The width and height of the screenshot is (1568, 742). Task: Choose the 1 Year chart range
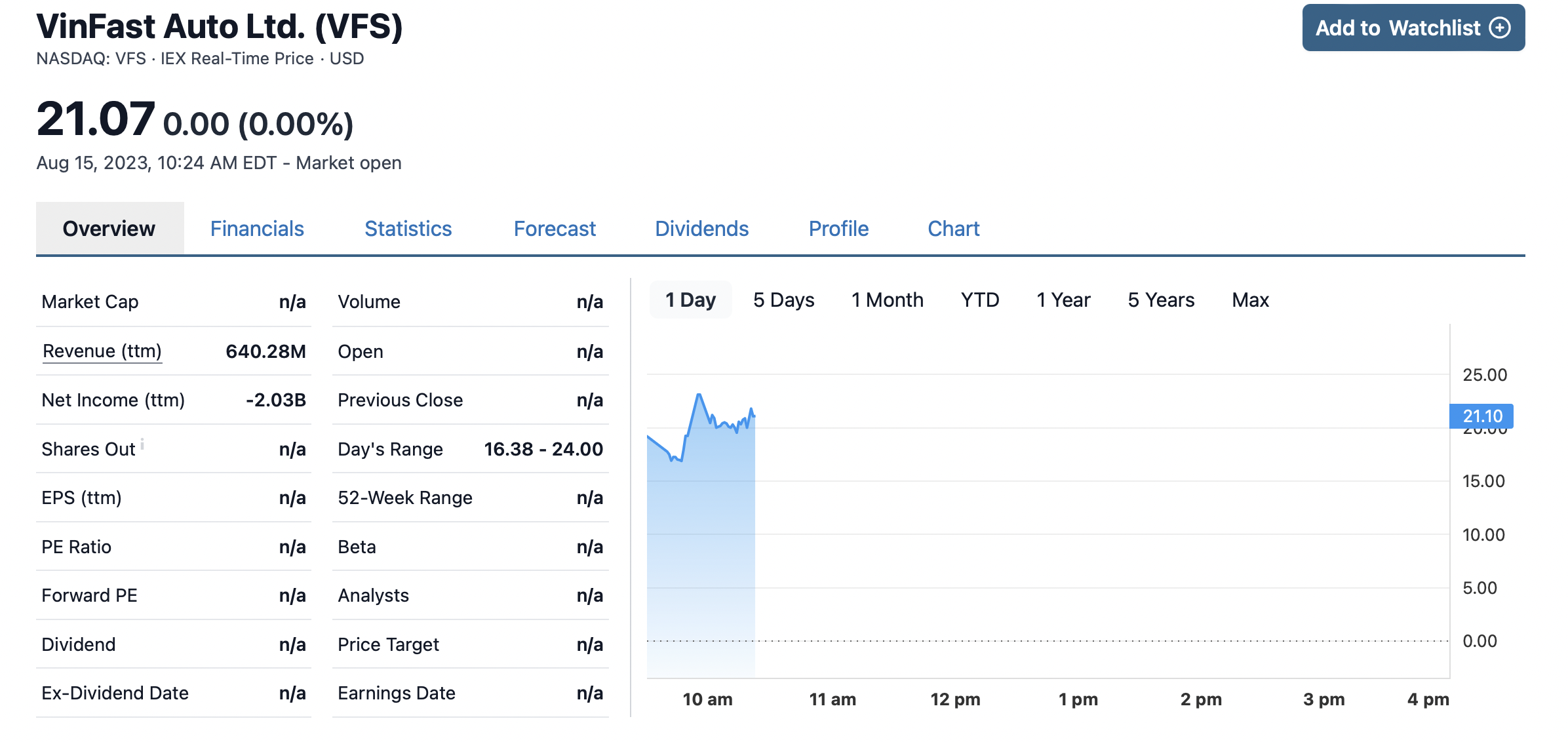[1063, 300]
